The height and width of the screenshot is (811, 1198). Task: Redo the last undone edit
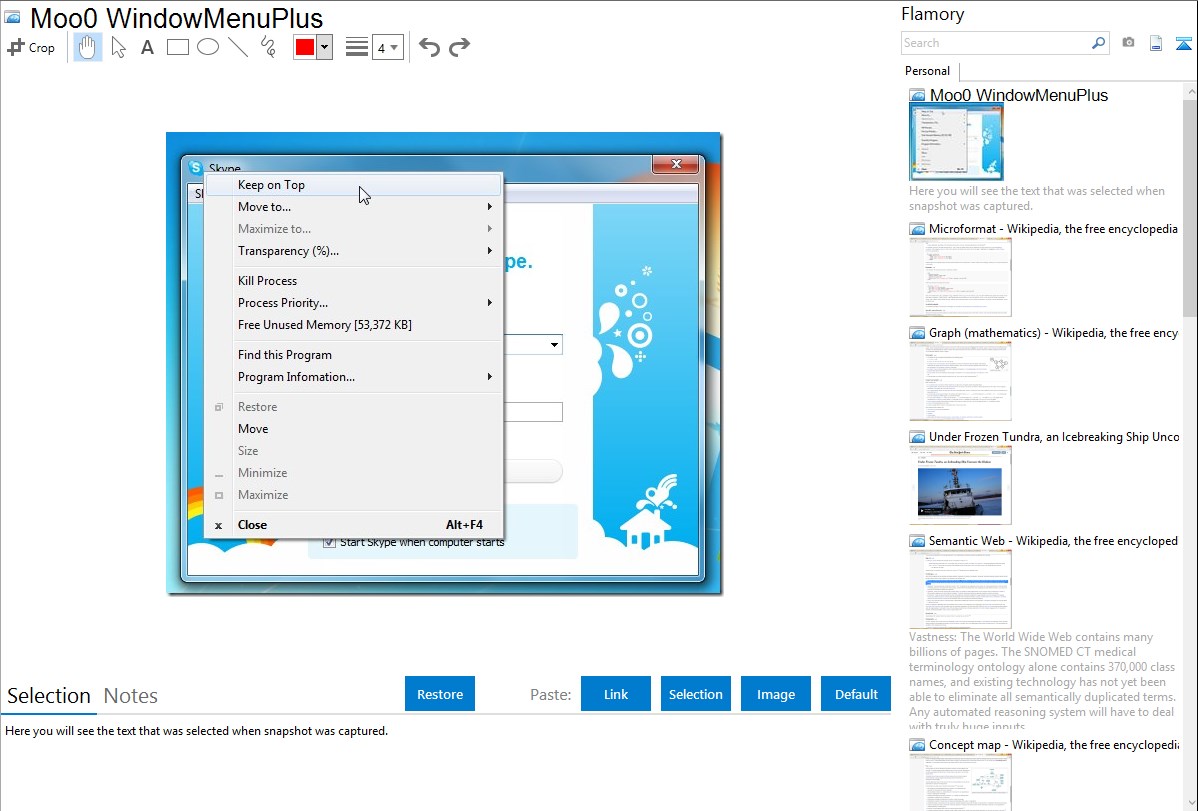coord(459,47)
